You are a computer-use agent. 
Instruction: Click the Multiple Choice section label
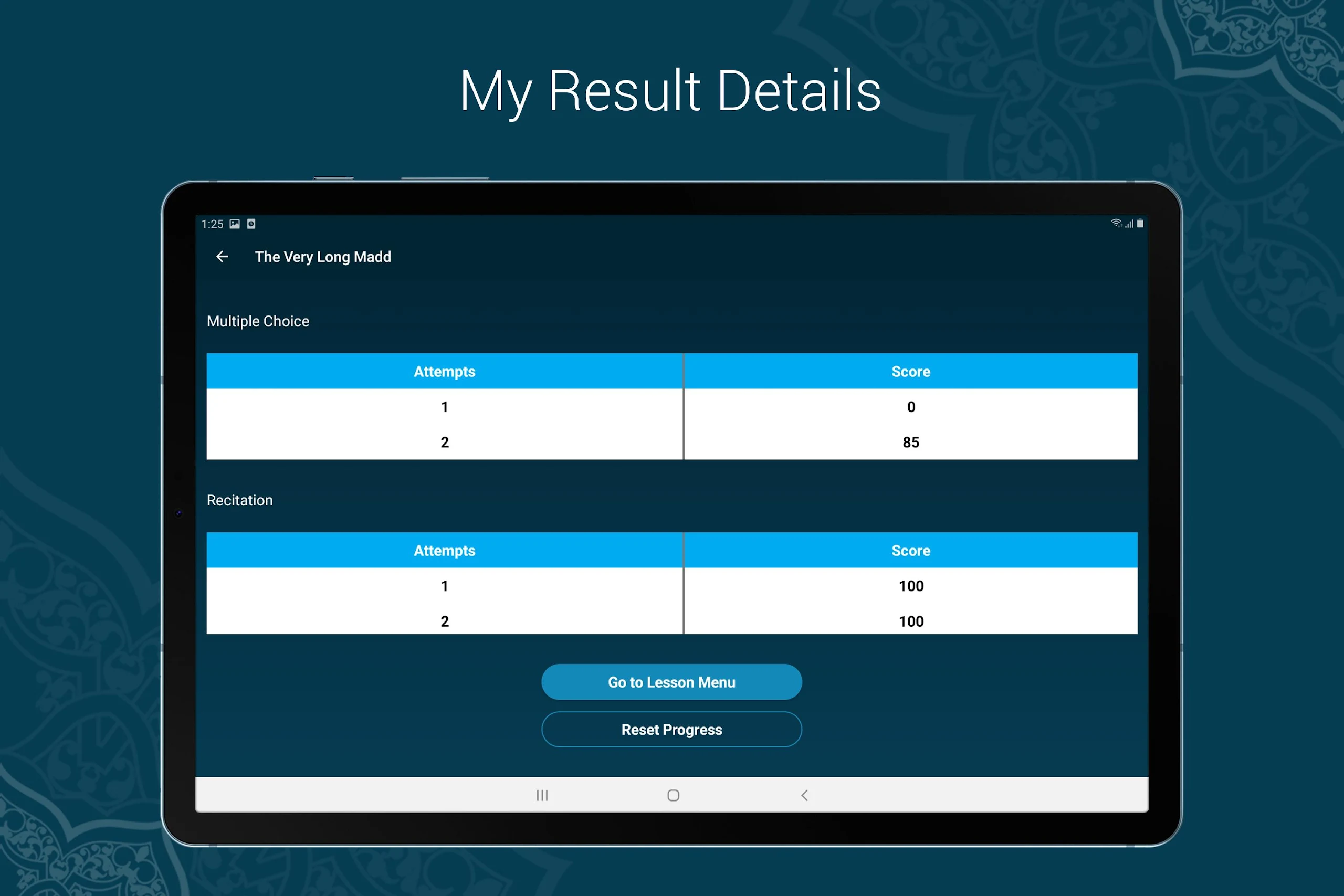click(258, 321)
